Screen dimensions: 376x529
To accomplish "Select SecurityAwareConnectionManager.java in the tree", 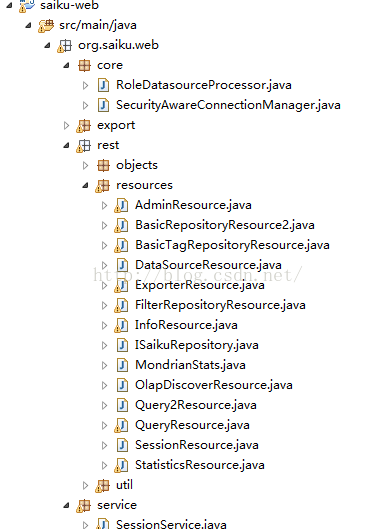I will coord(228,105).
